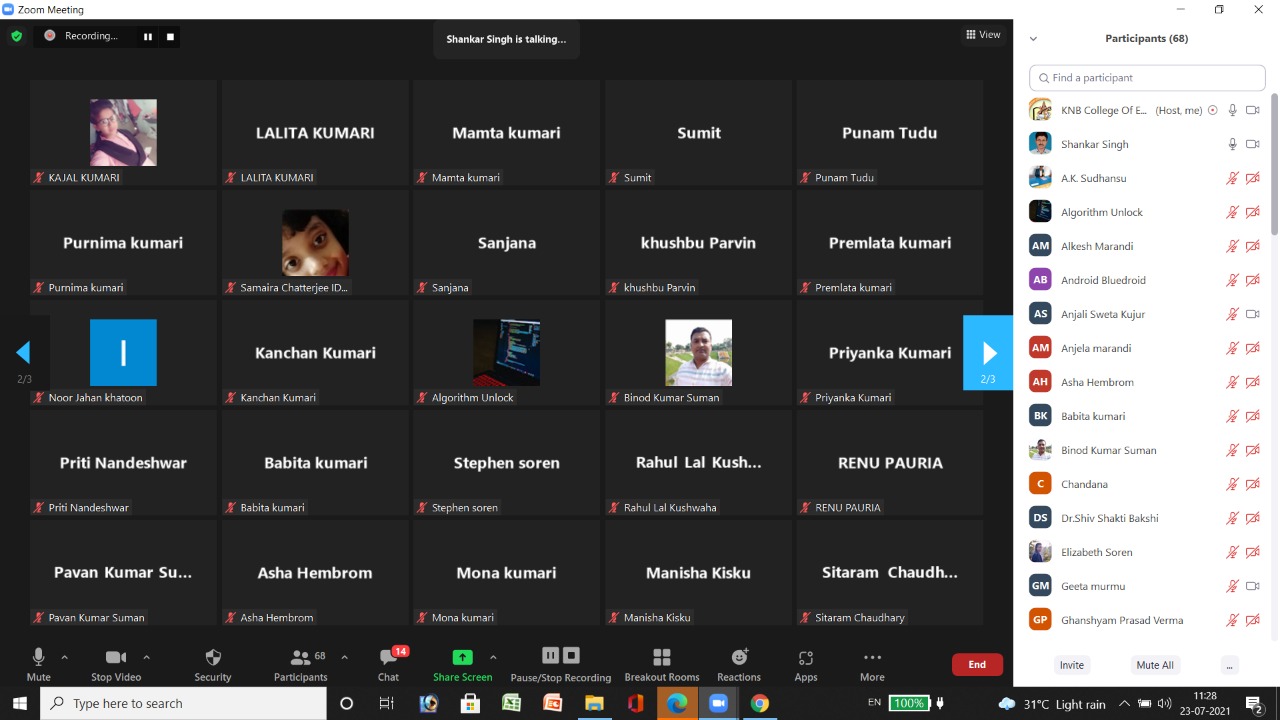Expand the arrow beside Participants button

click(x=344, y=657)
